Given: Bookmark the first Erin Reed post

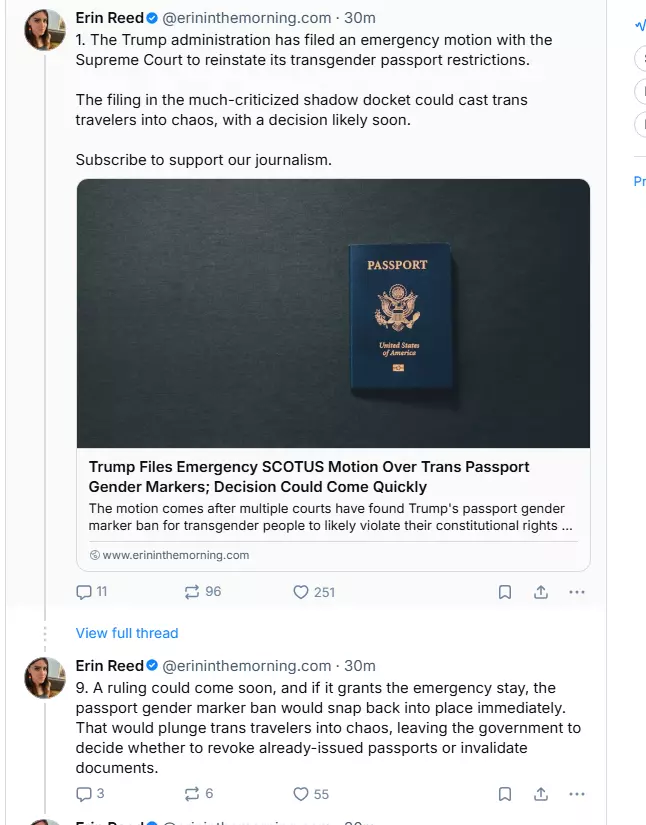Looking at the screenshot, I should [505, 592].
